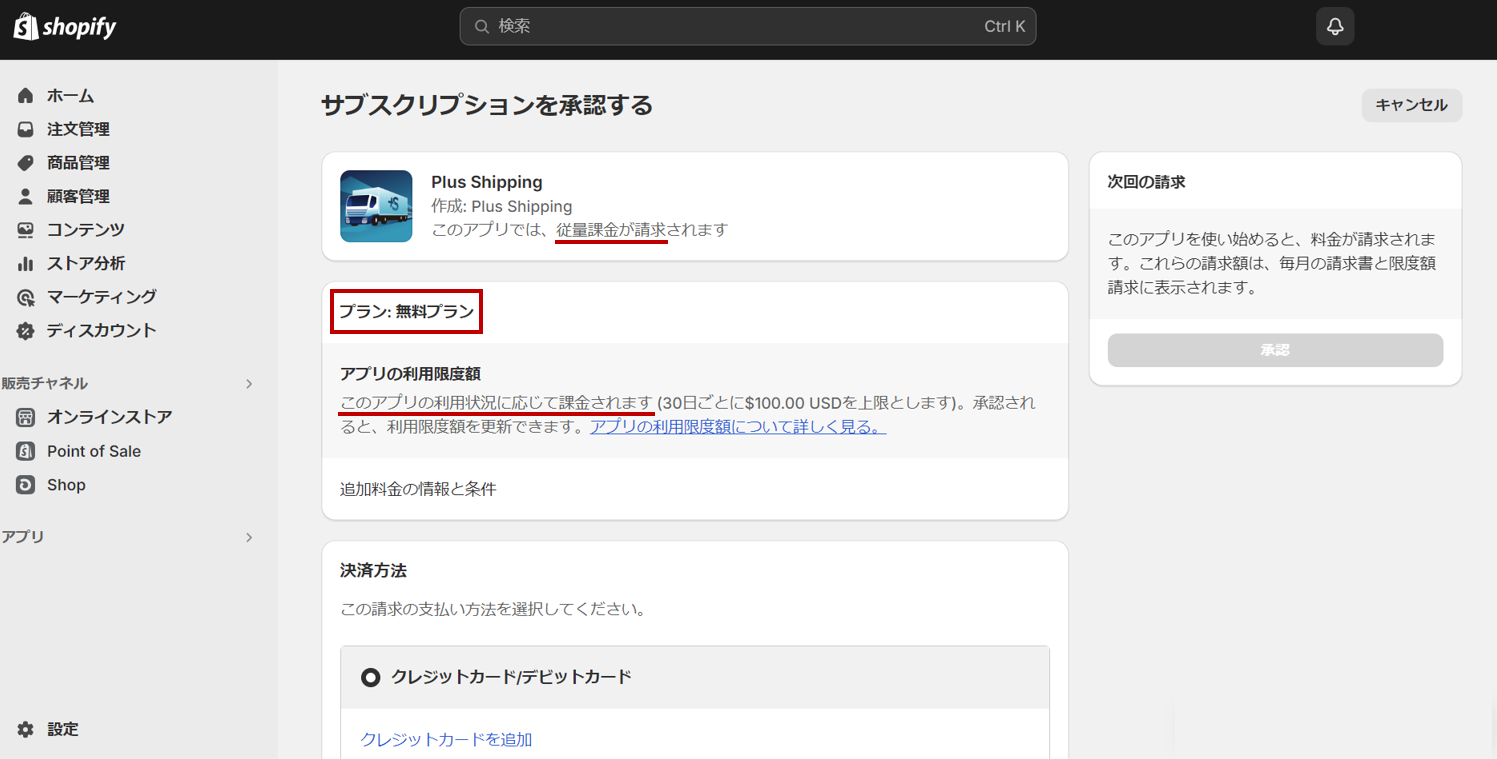Click the オンラインストア storefront icon
1497x759 pixels.
[26, 418]
